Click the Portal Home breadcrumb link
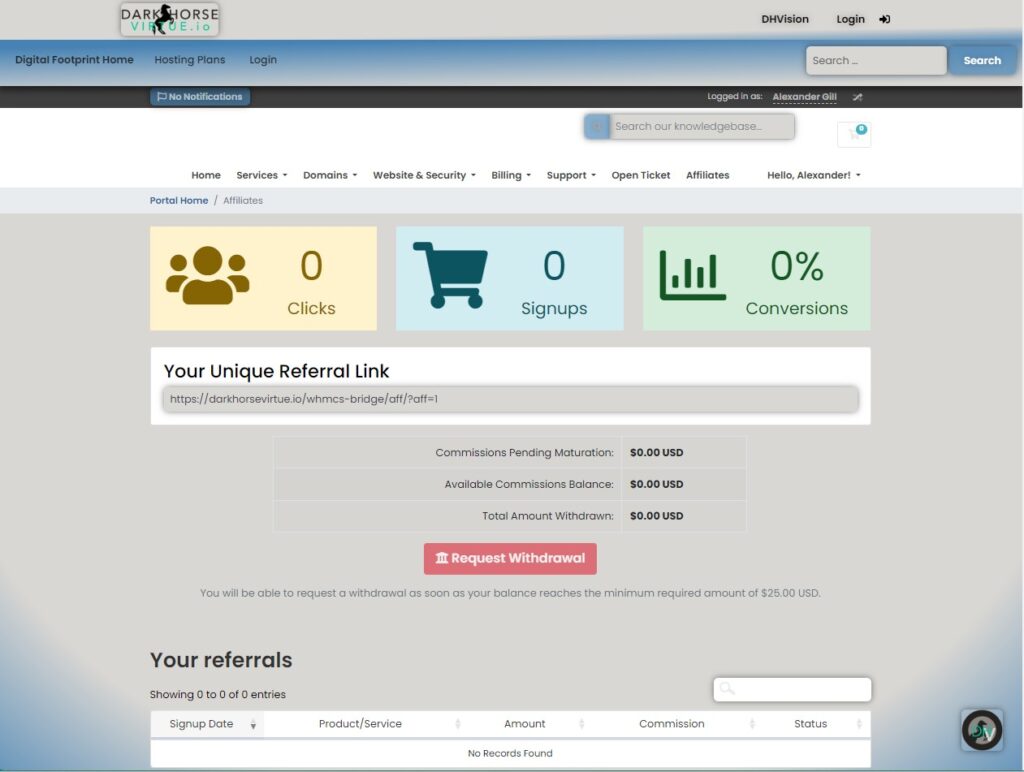 point(179,200)
